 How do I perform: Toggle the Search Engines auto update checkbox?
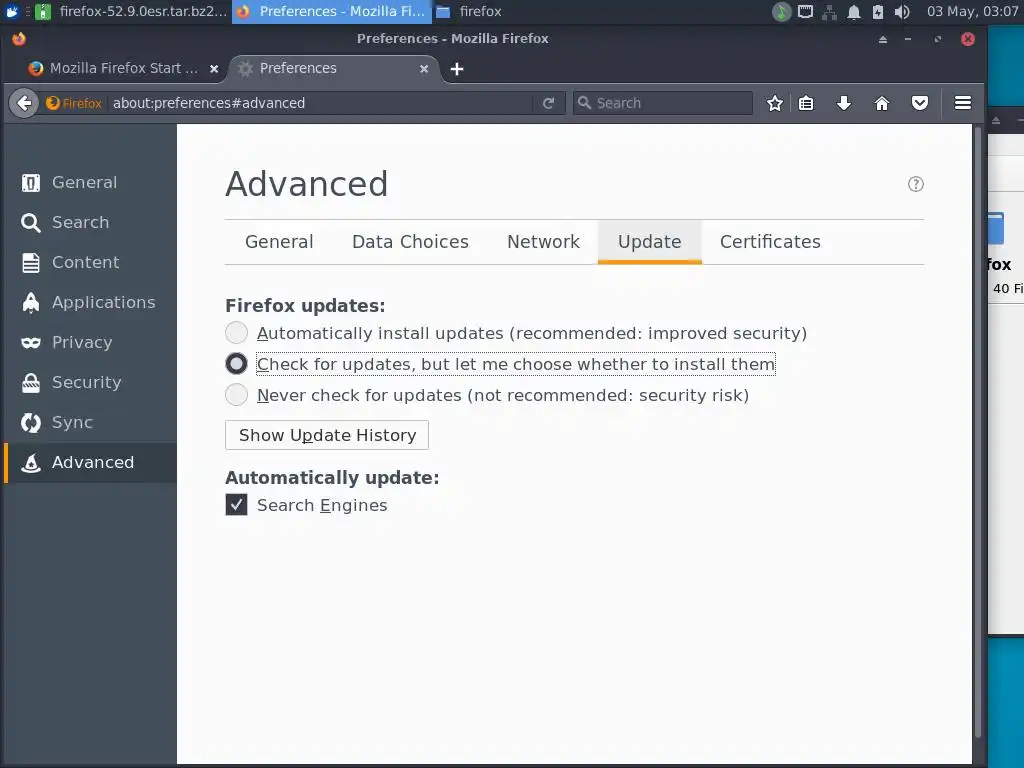tap(236, 505)
